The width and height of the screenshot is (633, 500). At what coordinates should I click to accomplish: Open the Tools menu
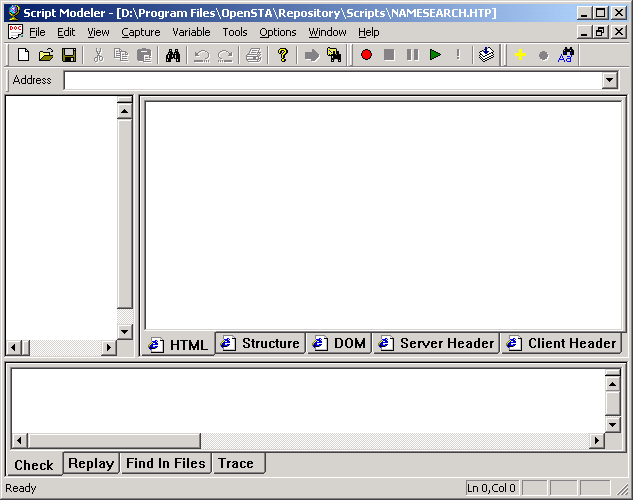pos(235,32)
